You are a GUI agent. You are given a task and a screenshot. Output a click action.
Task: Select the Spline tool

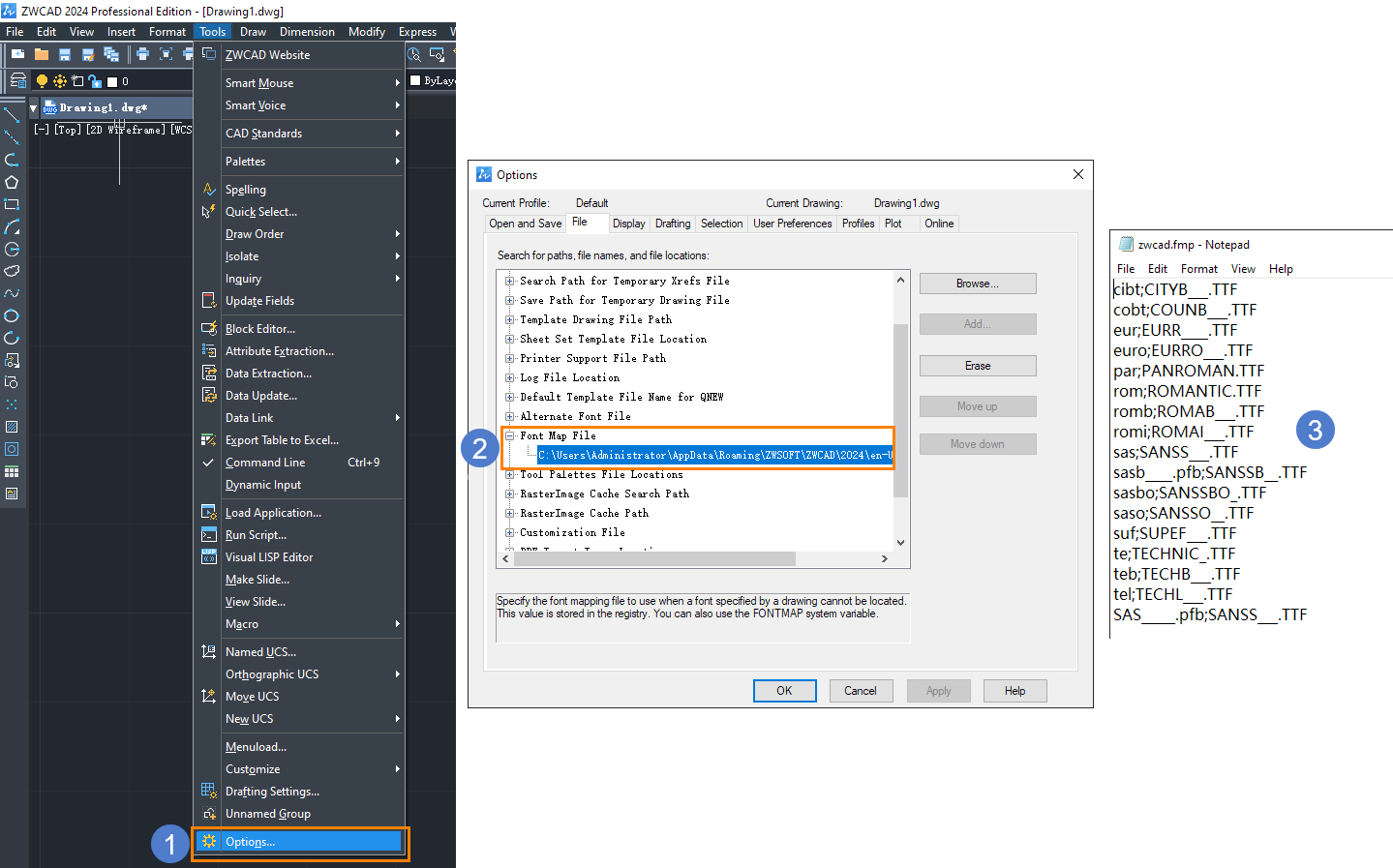point(12,293)
